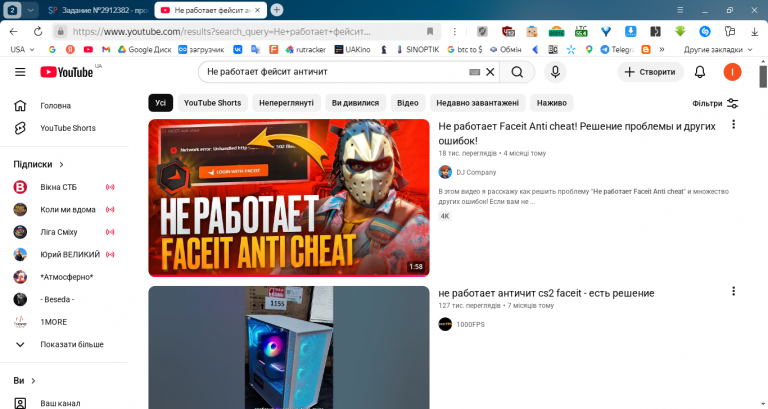Bookmark this page via the address bar icon

coord(430,32)
